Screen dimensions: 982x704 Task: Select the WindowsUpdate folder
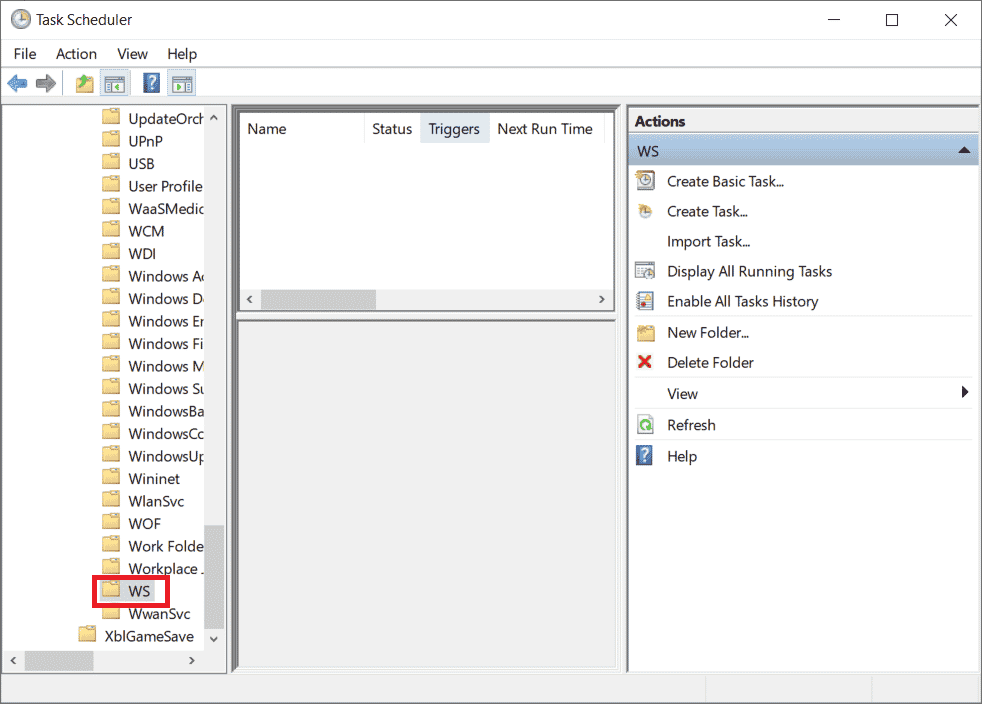[x=166, y=456]
